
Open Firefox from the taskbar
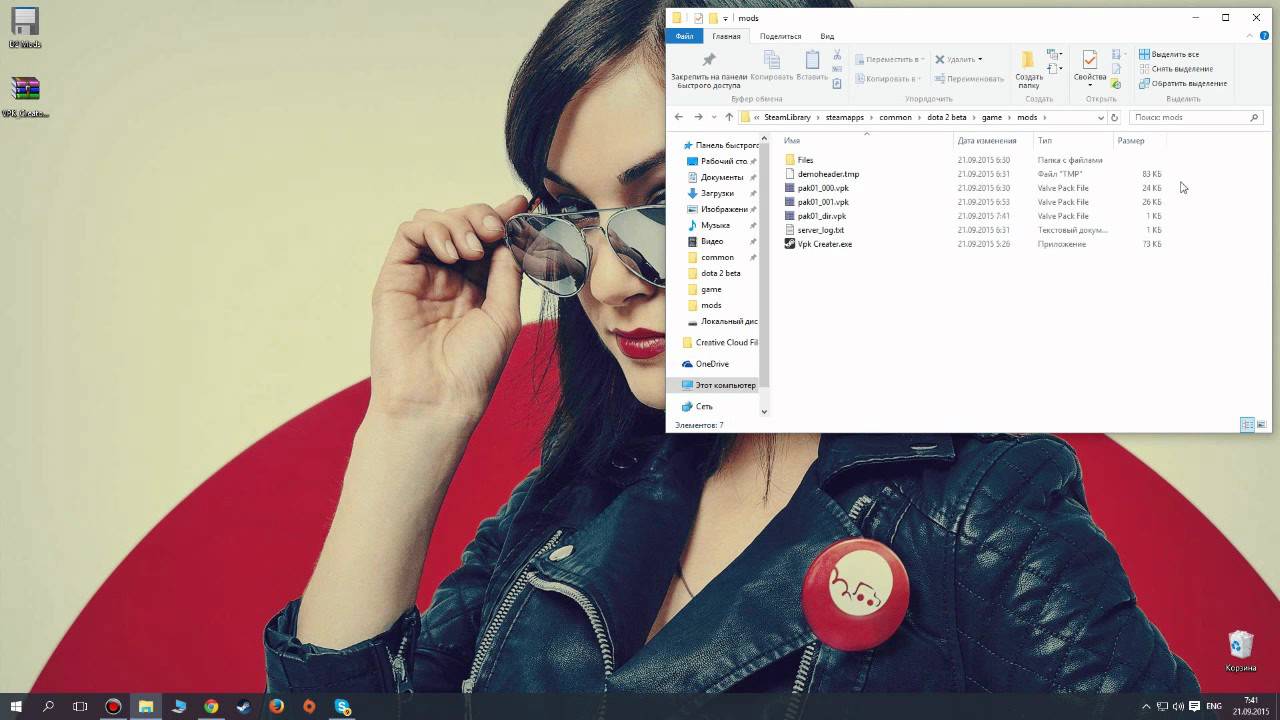pyautogui.click(x=276, y=706)
